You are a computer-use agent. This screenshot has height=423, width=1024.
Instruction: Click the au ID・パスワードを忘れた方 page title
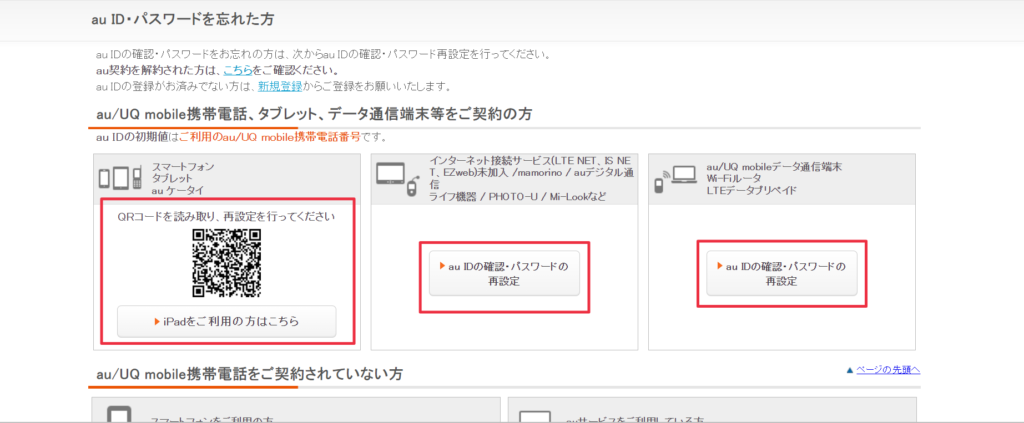(x=184, y=19)
